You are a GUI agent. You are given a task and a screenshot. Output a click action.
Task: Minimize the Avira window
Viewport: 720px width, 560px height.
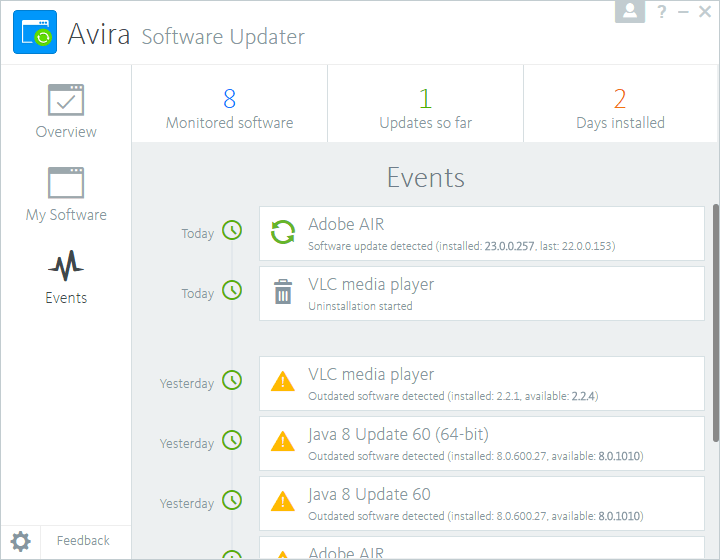tap(683, 12)
